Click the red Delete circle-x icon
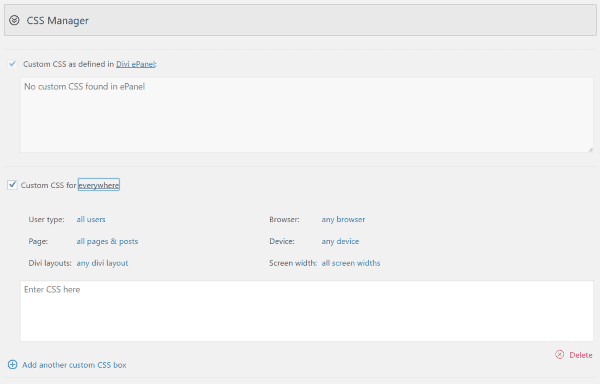The width and height of the screenshot is (600, 384). tap(559, 355)
